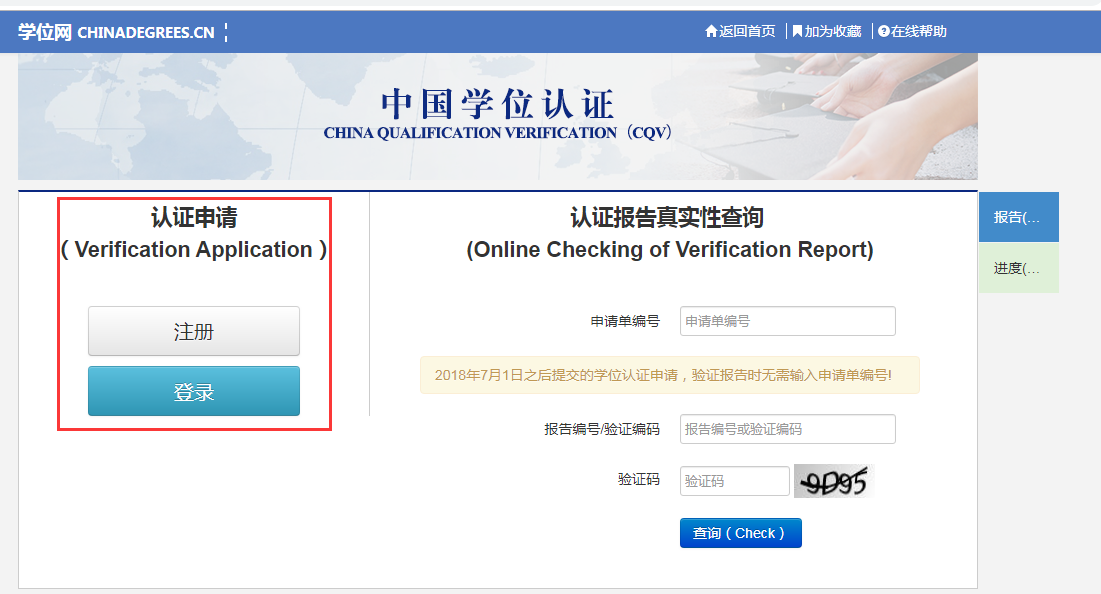Click the ( Verification Application ) subtitle
The width and height of the screenshot is (1101, 594).
[x=194, y=249]
